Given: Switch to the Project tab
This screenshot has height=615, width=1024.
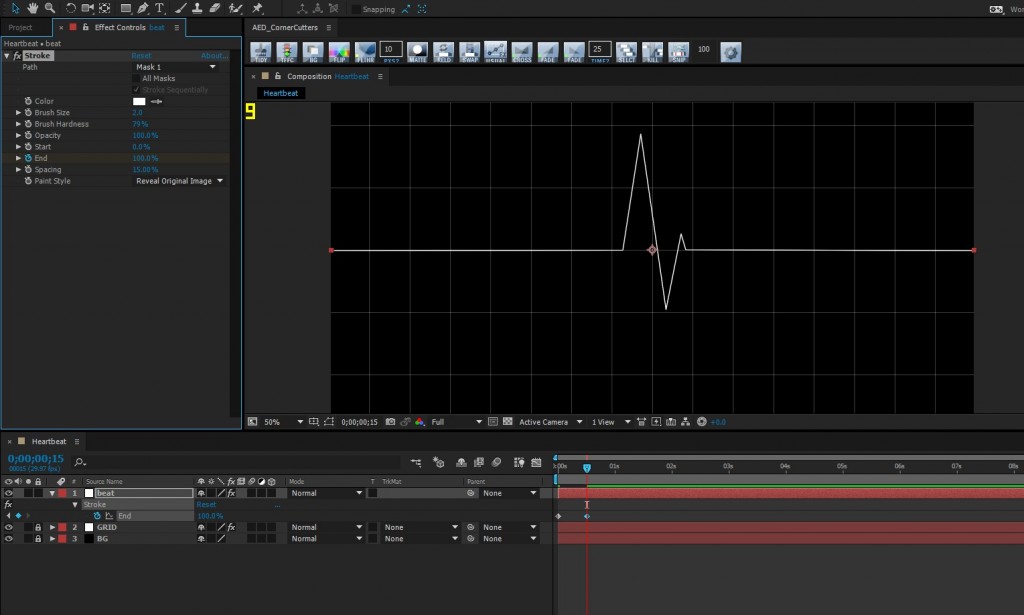Looking at the screenshot, I should point(21,27).
